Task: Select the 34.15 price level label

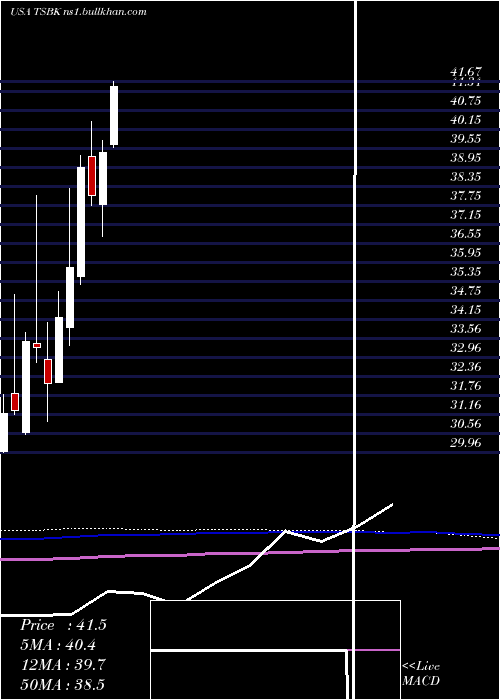Action: pyautogui.click(x=466, y=309)
